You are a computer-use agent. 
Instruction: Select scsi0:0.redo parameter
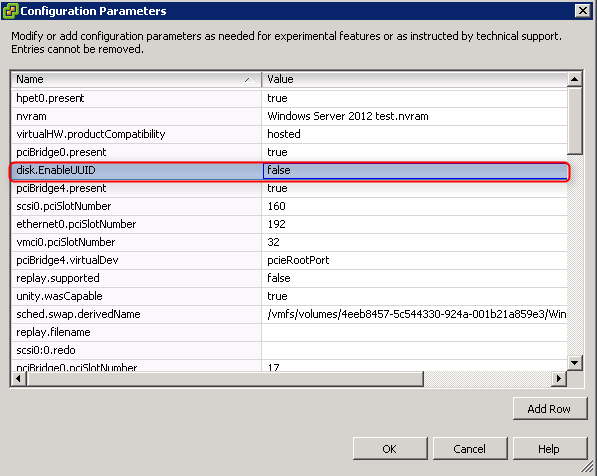[x=136, y=350]
